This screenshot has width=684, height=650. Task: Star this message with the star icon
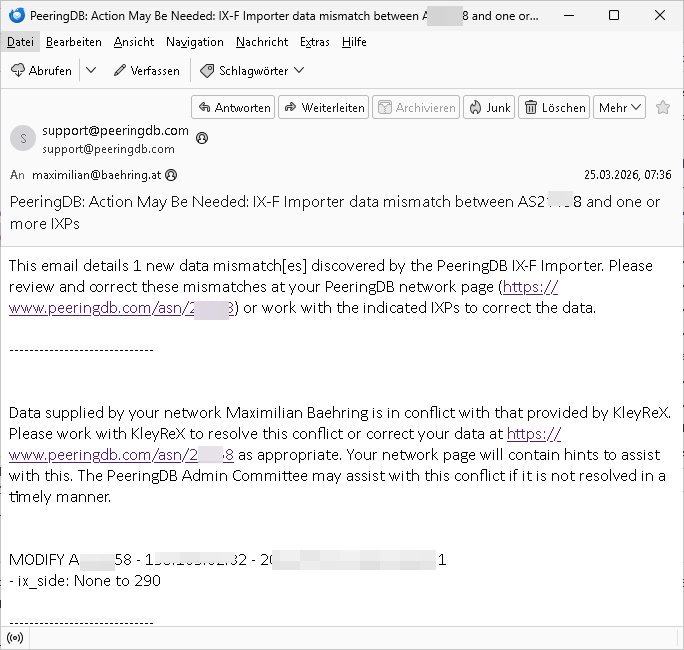663,107
